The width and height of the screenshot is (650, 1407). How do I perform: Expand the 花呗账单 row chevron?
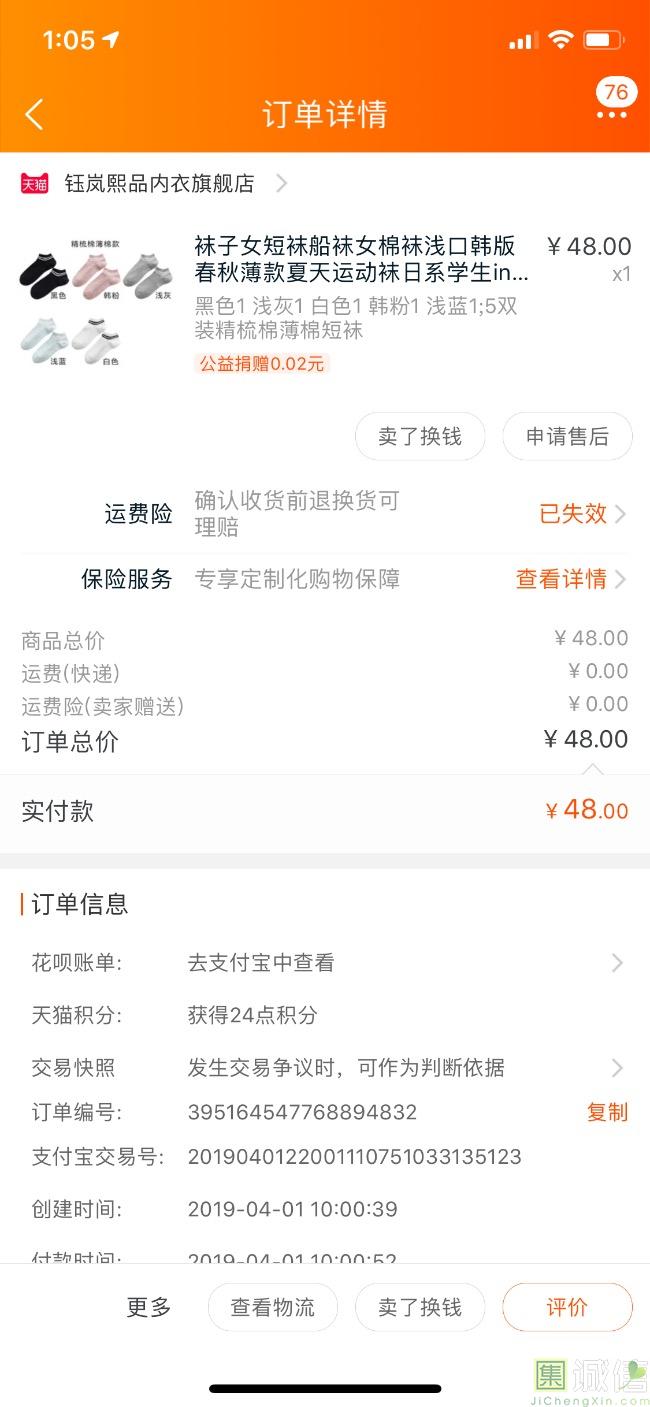point(617,963)
